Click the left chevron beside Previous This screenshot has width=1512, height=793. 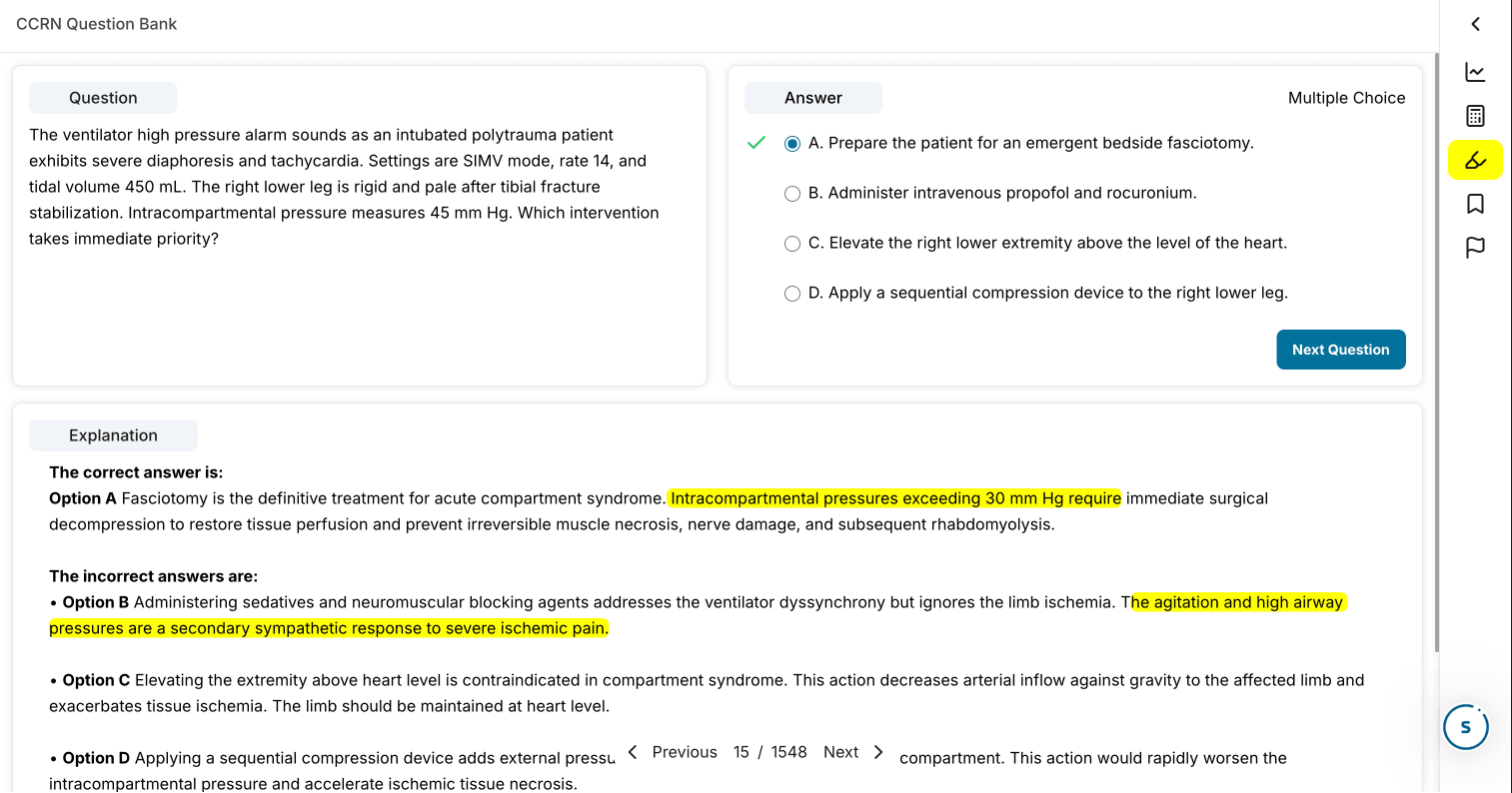click(632, 751)
